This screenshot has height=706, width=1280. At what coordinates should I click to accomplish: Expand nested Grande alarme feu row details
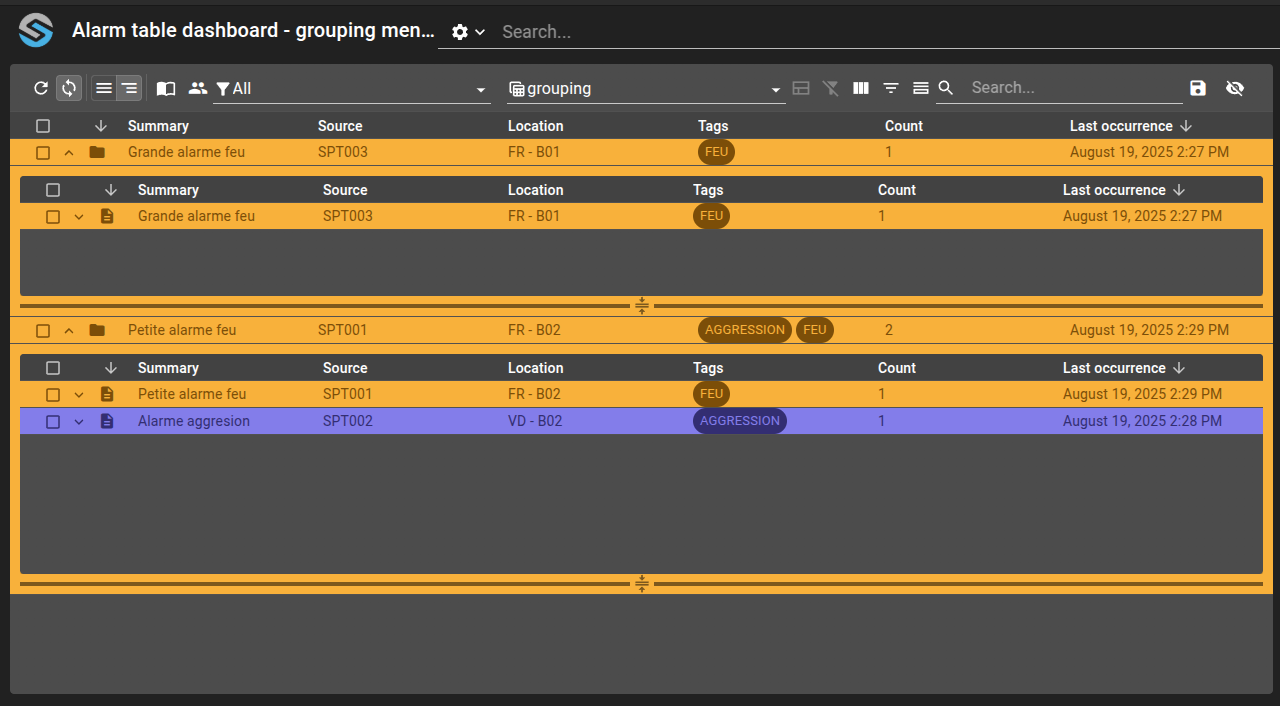click(x=79, y=217)
